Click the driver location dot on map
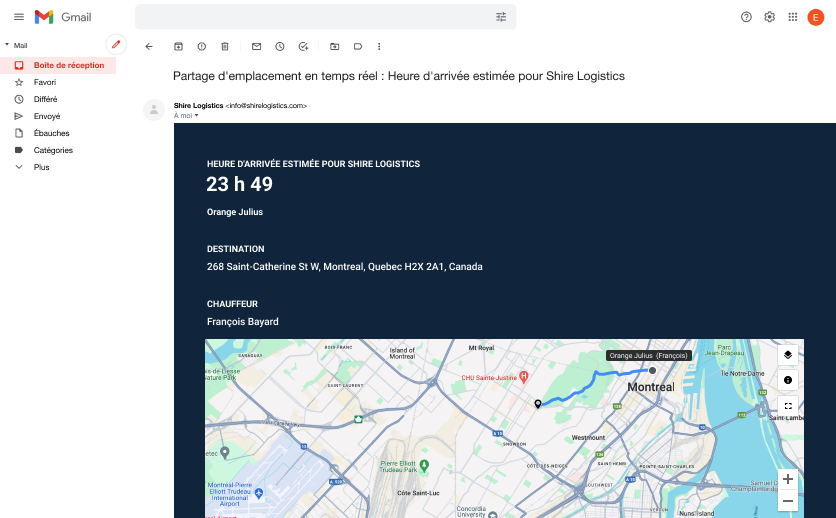 (x=652, y=370)
